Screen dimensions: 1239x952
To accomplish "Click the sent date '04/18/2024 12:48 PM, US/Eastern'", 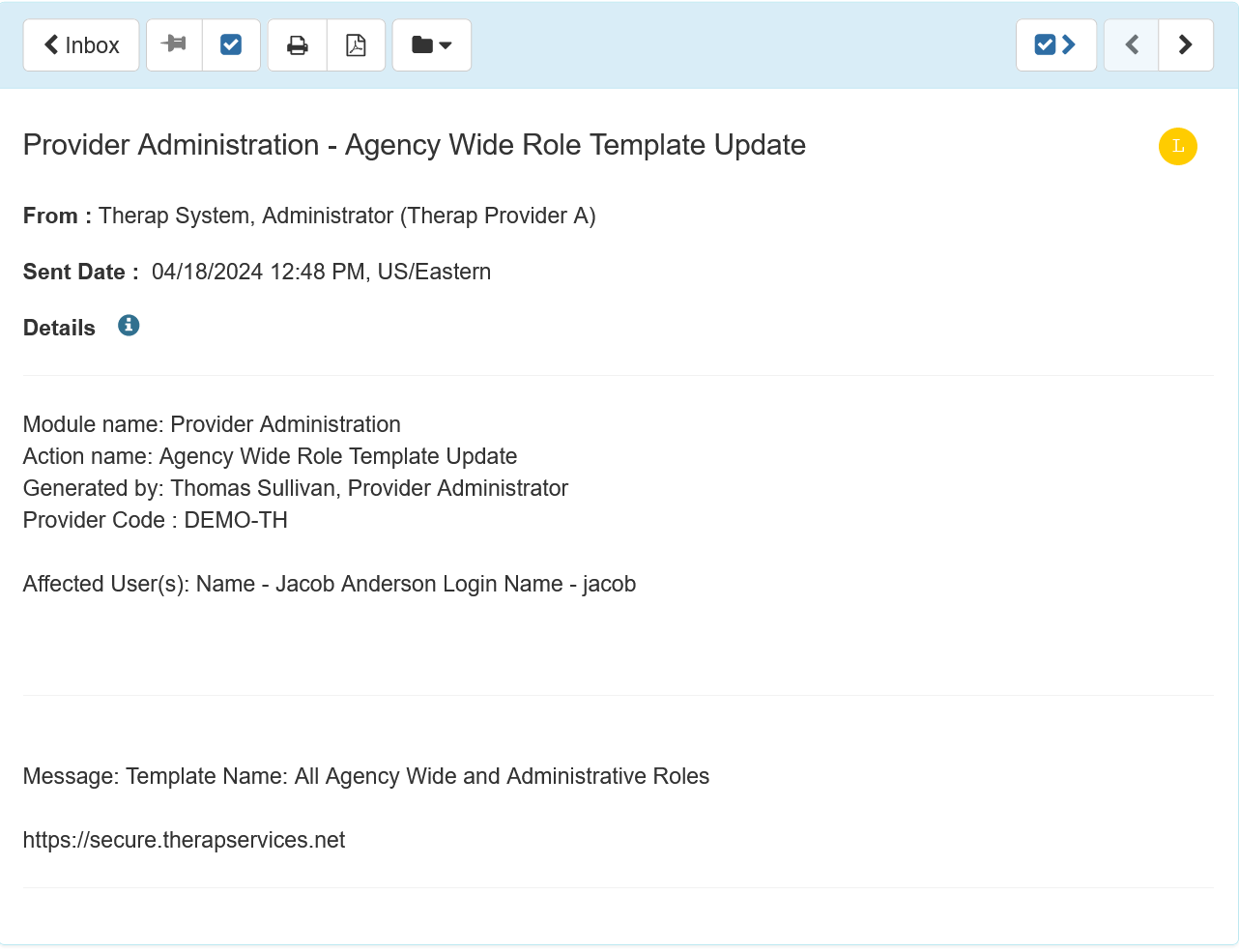I will pyautogui.click(x=321, y=272).
